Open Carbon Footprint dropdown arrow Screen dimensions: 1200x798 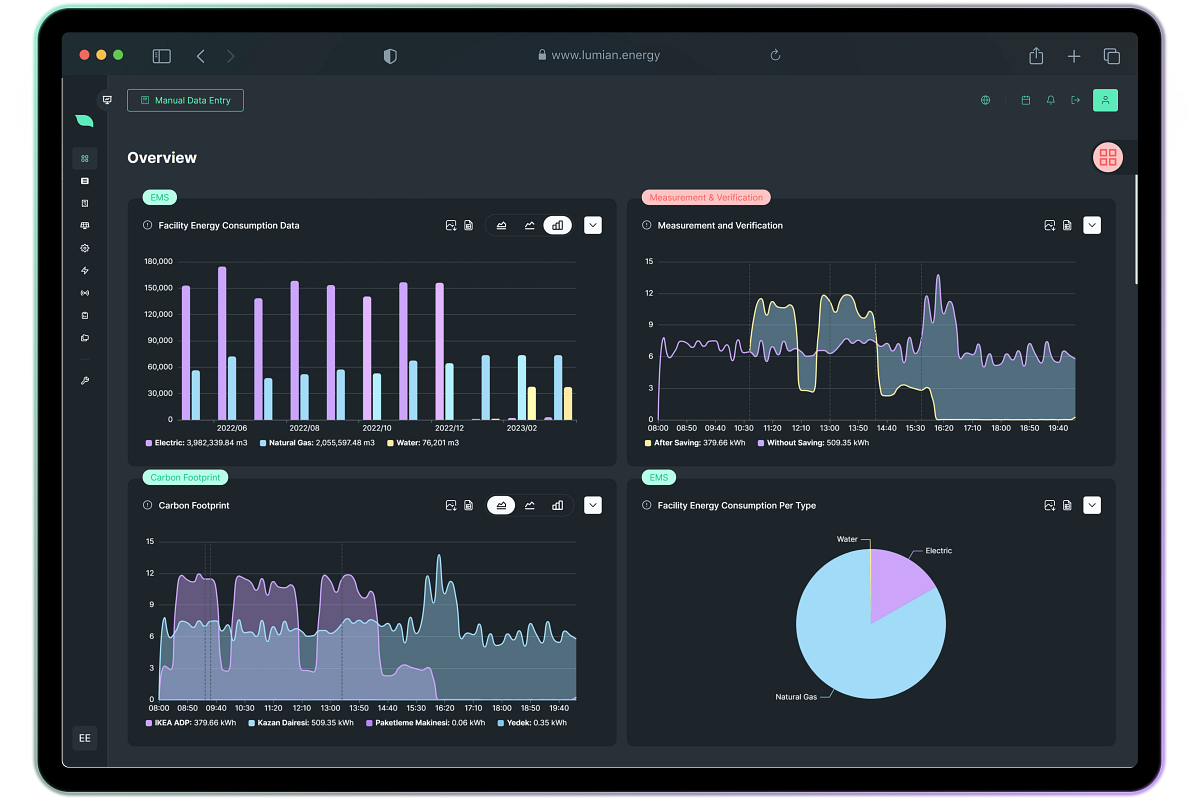[593, 505]
